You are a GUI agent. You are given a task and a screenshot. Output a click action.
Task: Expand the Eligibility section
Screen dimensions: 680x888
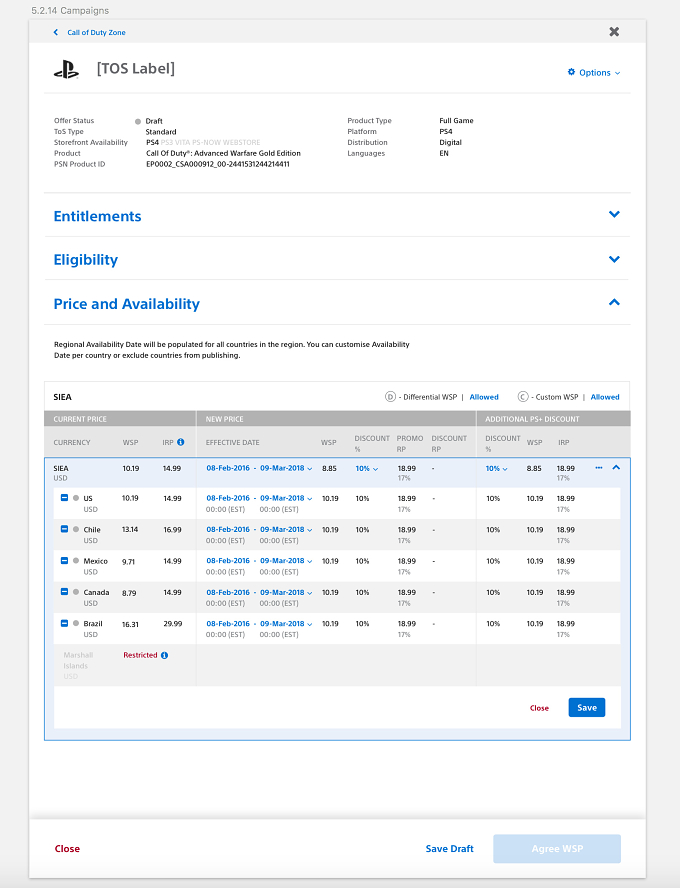(x=614, y=259)
